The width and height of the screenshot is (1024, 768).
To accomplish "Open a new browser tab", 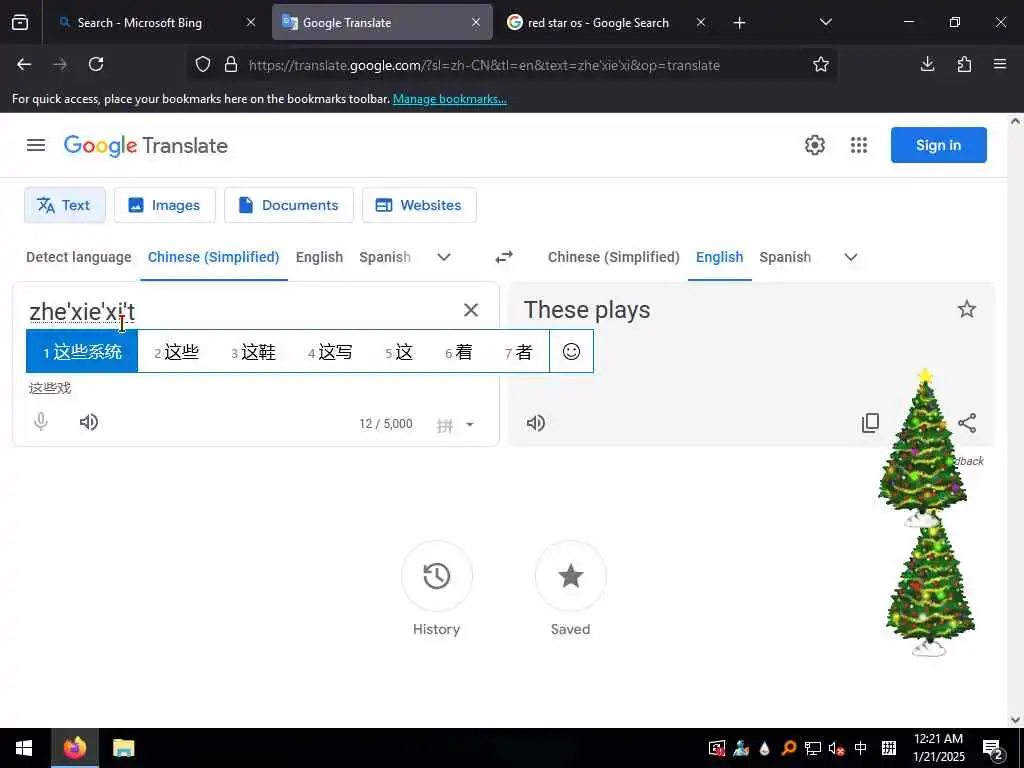I will click(739, 23).
